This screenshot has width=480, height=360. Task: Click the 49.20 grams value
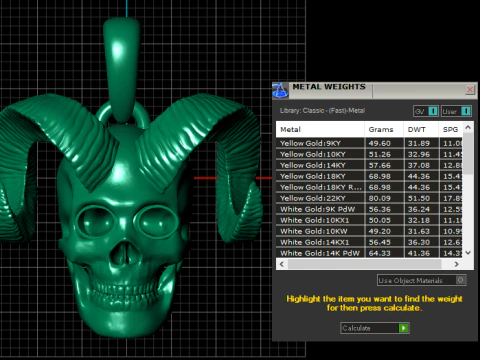click(x=379, y=231)
